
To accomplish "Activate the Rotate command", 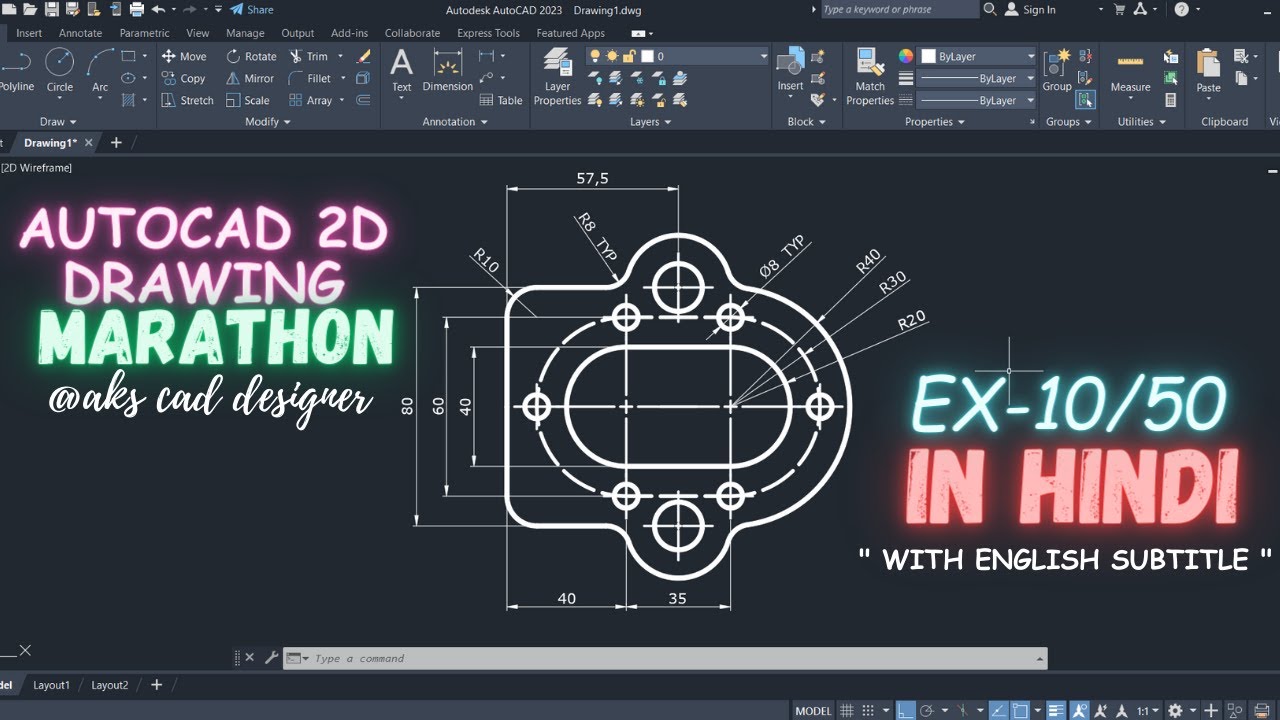I will point(251,56).
